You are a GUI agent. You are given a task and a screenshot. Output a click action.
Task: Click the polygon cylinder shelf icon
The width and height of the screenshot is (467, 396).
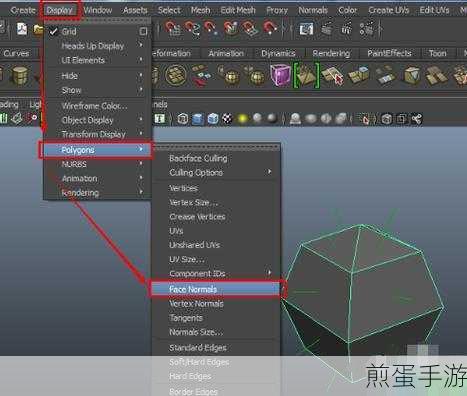[20, 75]
